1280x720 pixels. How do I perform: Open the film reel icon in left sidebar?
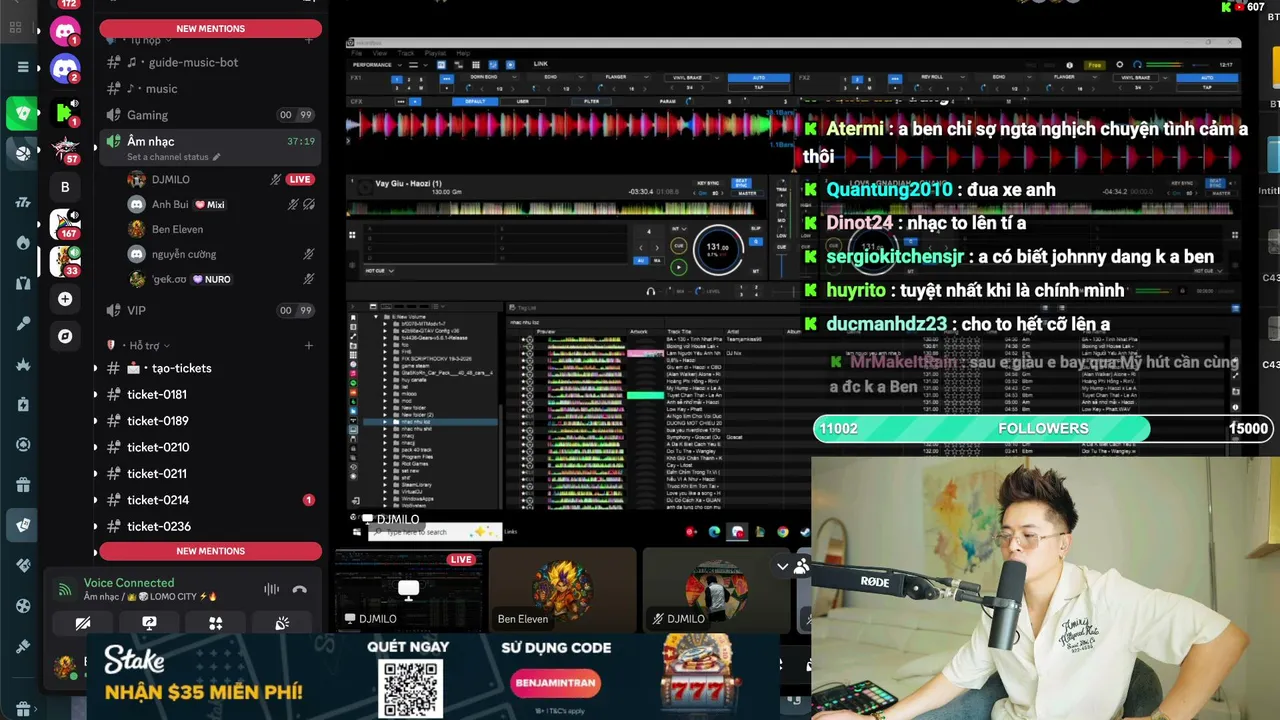pyautogui.click(x=23, y=605)
